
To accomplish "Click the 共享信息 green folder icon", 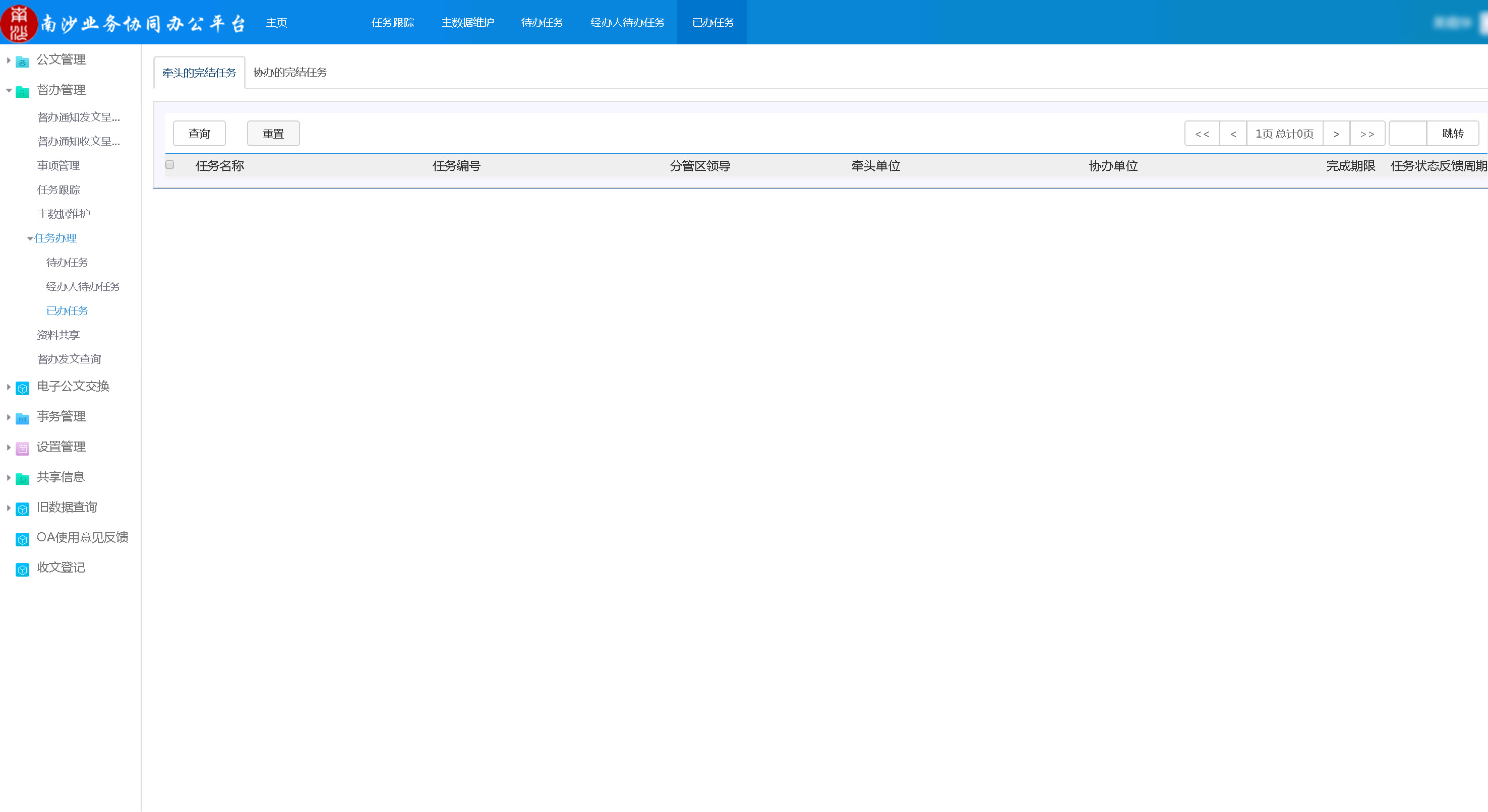I will [23, 478].
